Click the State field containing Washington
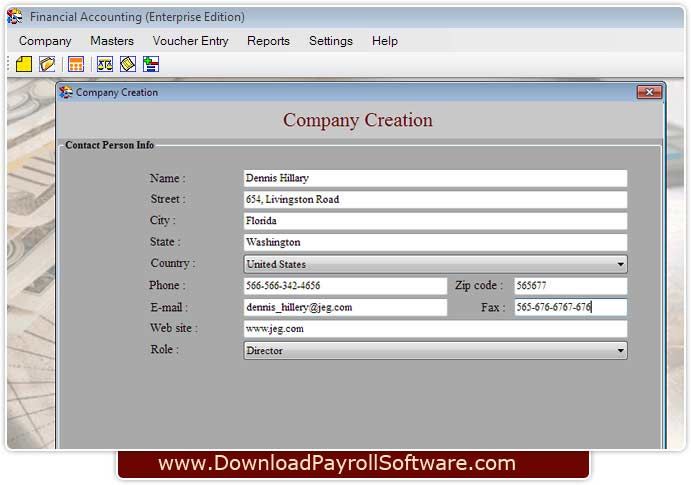The image size is (691, 485). 435,242
